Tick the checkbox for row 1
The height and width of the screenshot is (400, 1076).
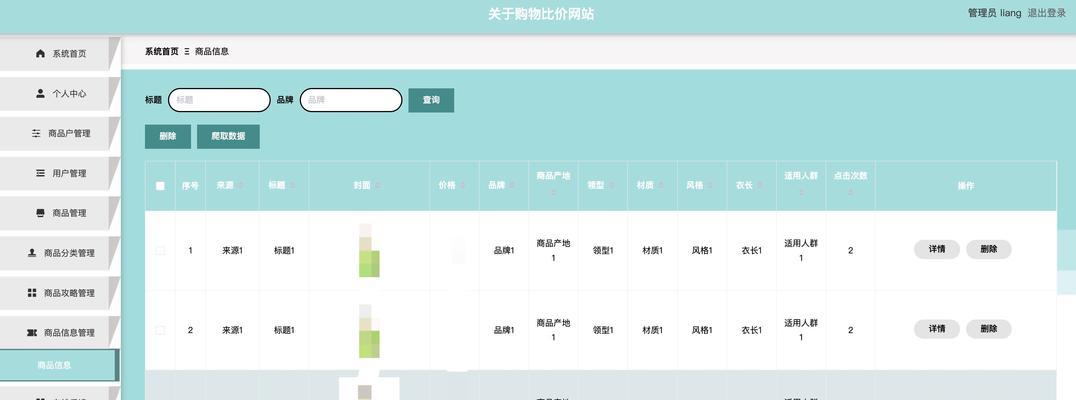pos(160,250)
